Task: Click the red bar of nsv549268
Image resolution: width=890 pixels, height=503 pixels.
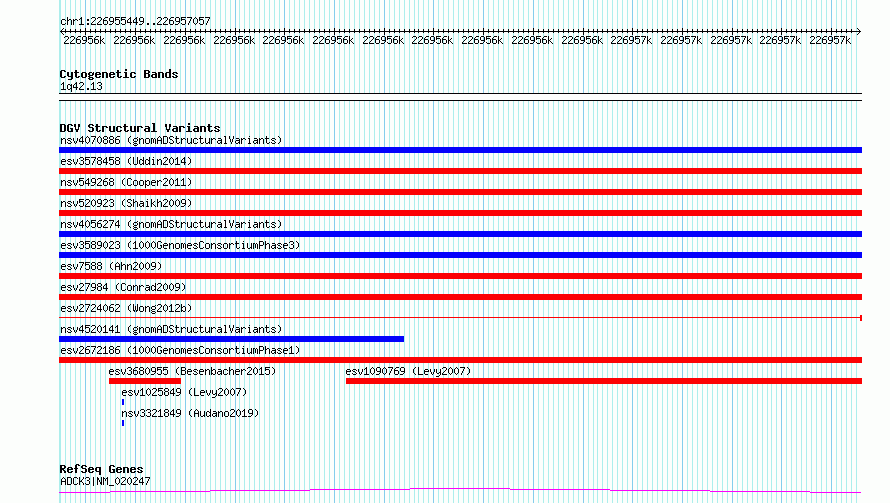Action: (x=460, y=192)
